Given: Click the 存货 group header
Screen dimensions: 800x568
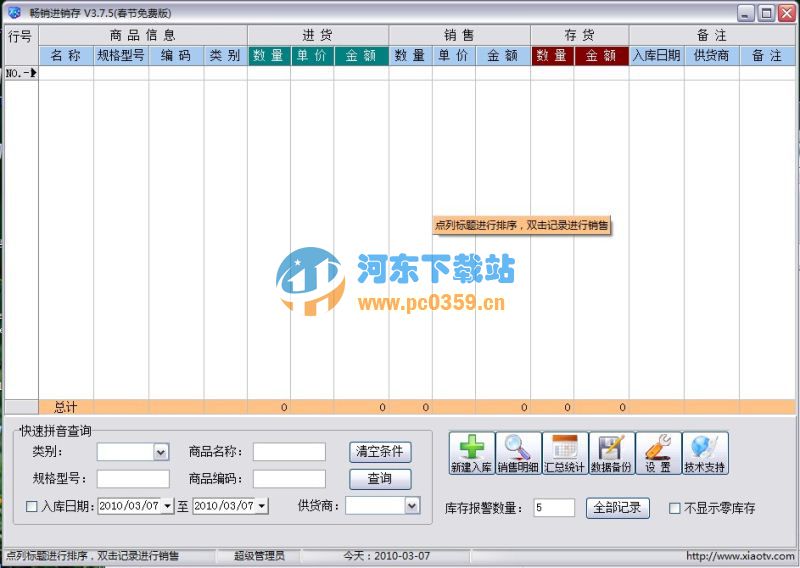Looking at the screenshot, I should point(580,35).
